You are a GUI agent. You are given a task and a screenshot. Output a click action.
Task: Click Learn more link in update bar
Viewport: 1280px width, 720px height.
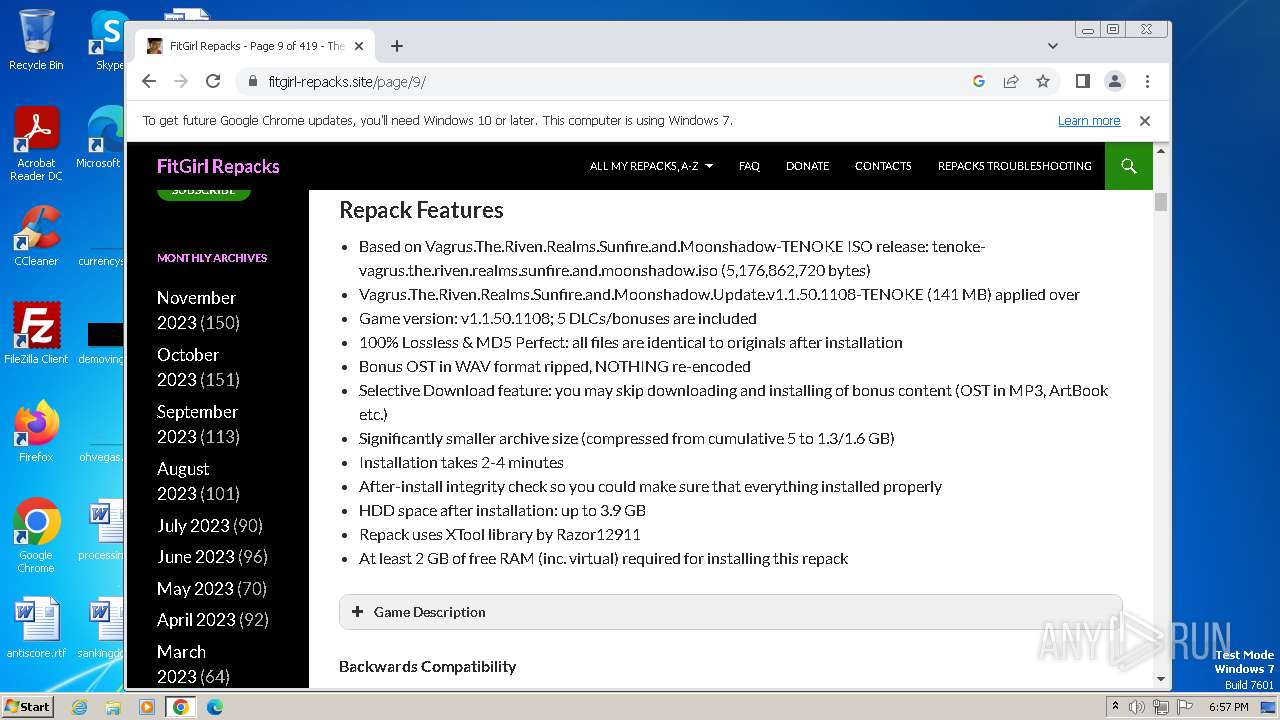(x=1089, y=121)
